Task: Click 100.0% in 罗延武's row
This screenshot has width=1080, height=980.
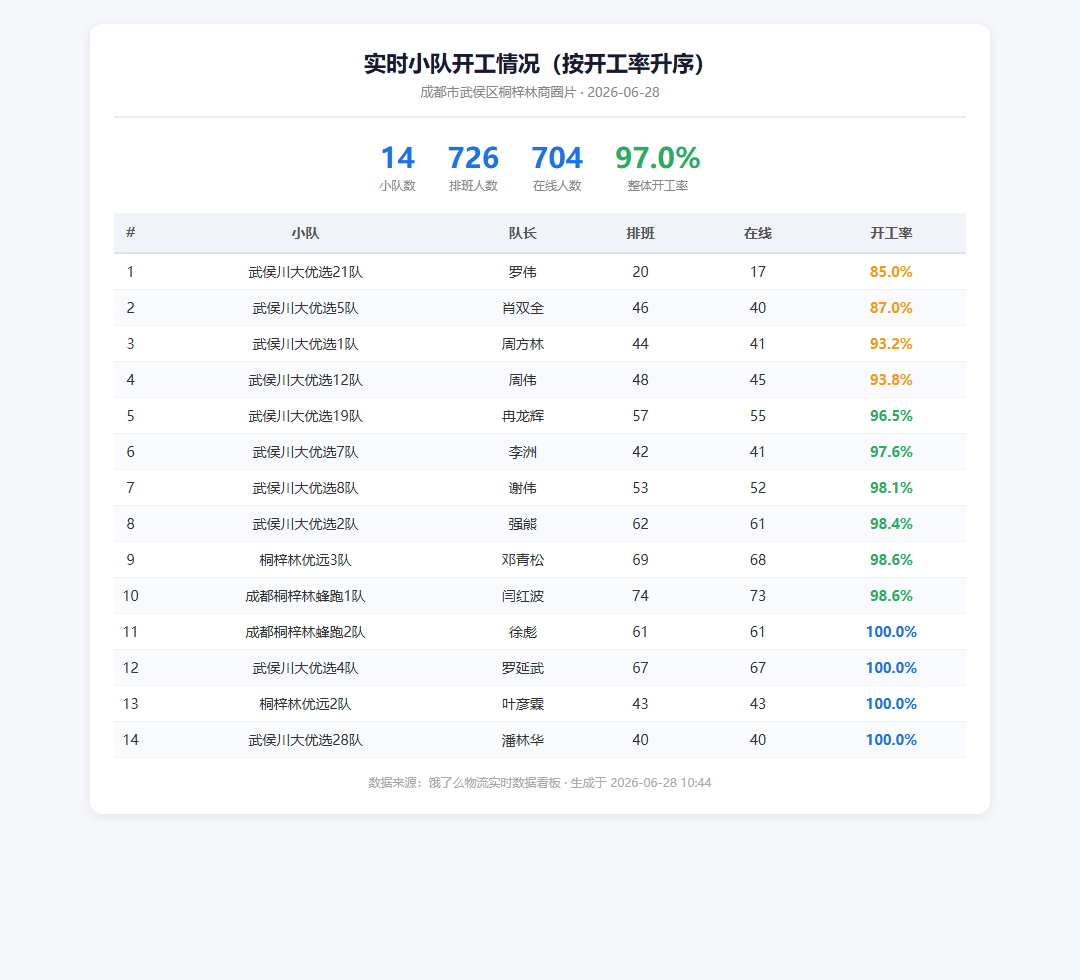Action: [x=891, y=668]
